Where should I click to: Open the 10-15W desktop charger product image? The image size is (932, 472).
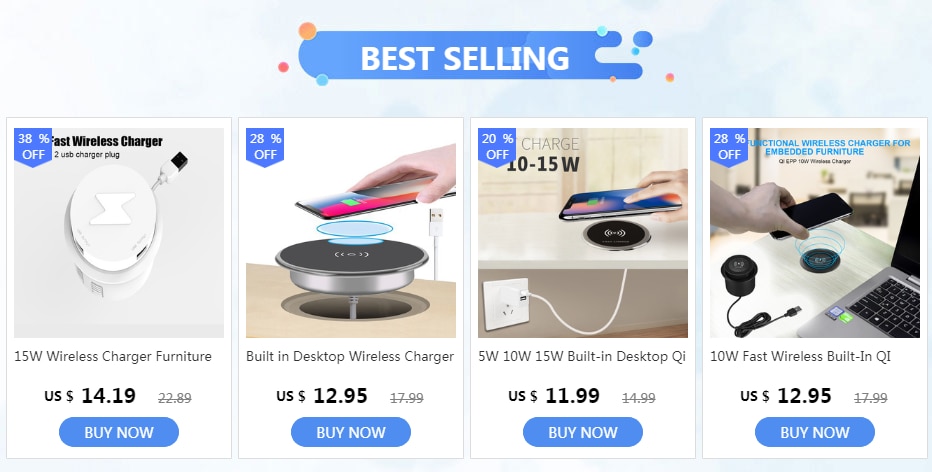click(583, 233)
